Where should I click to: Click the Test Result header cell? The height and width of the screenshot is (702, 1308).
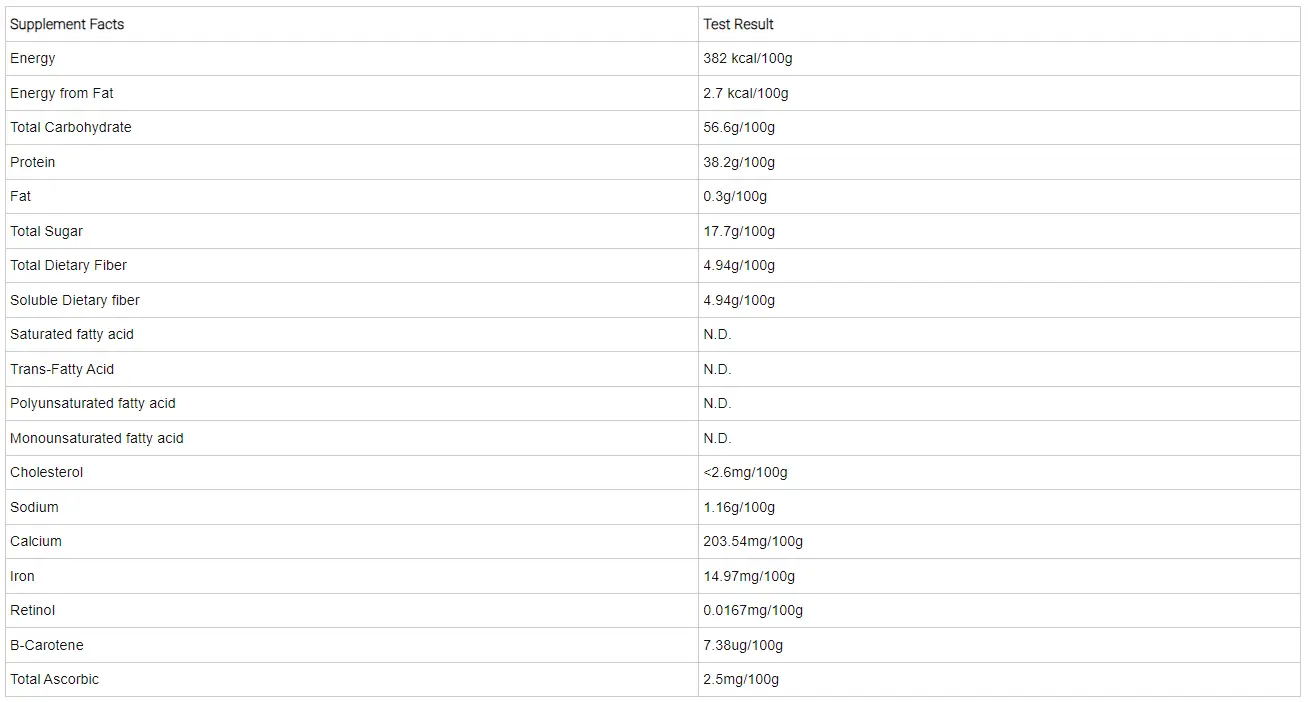[738, 24]
